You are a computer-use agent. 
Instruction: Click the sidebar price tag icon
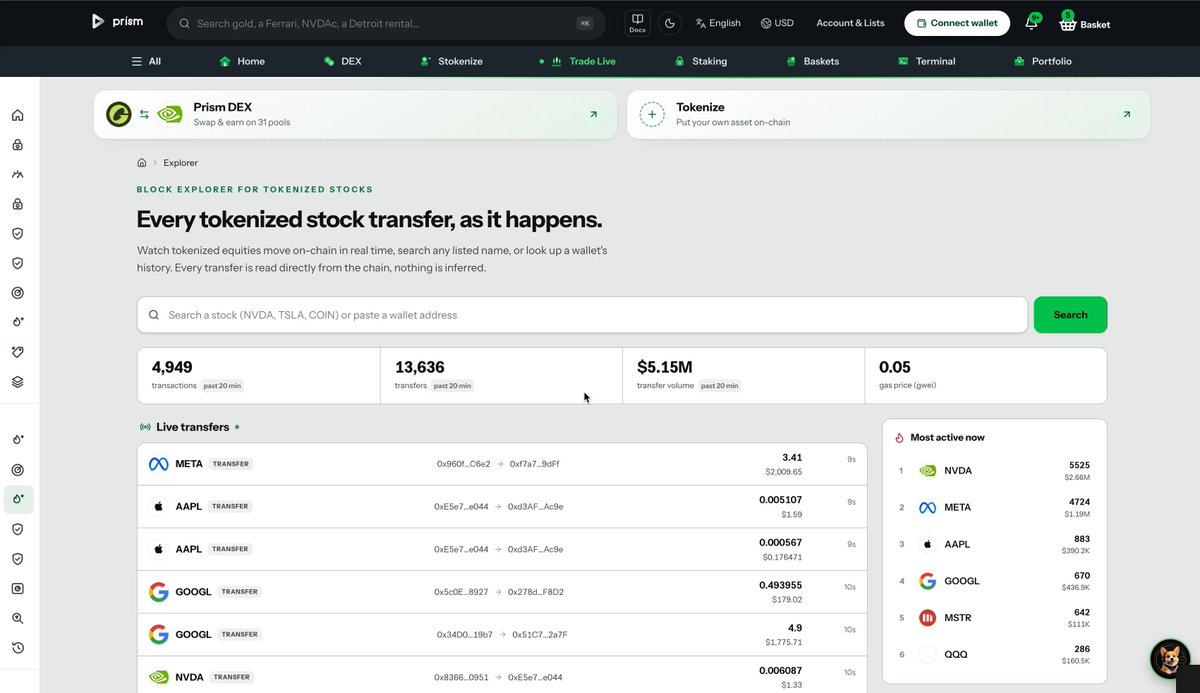click(18, 352)
